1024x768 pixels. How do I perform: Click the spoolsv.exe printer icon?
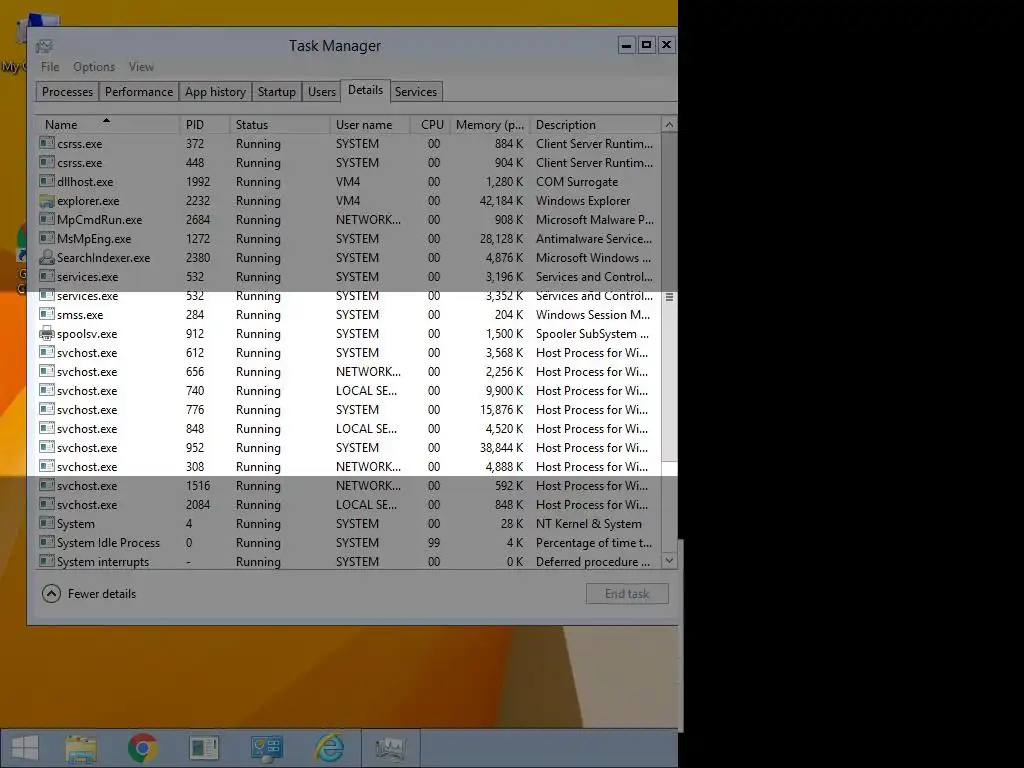(46, 333)
